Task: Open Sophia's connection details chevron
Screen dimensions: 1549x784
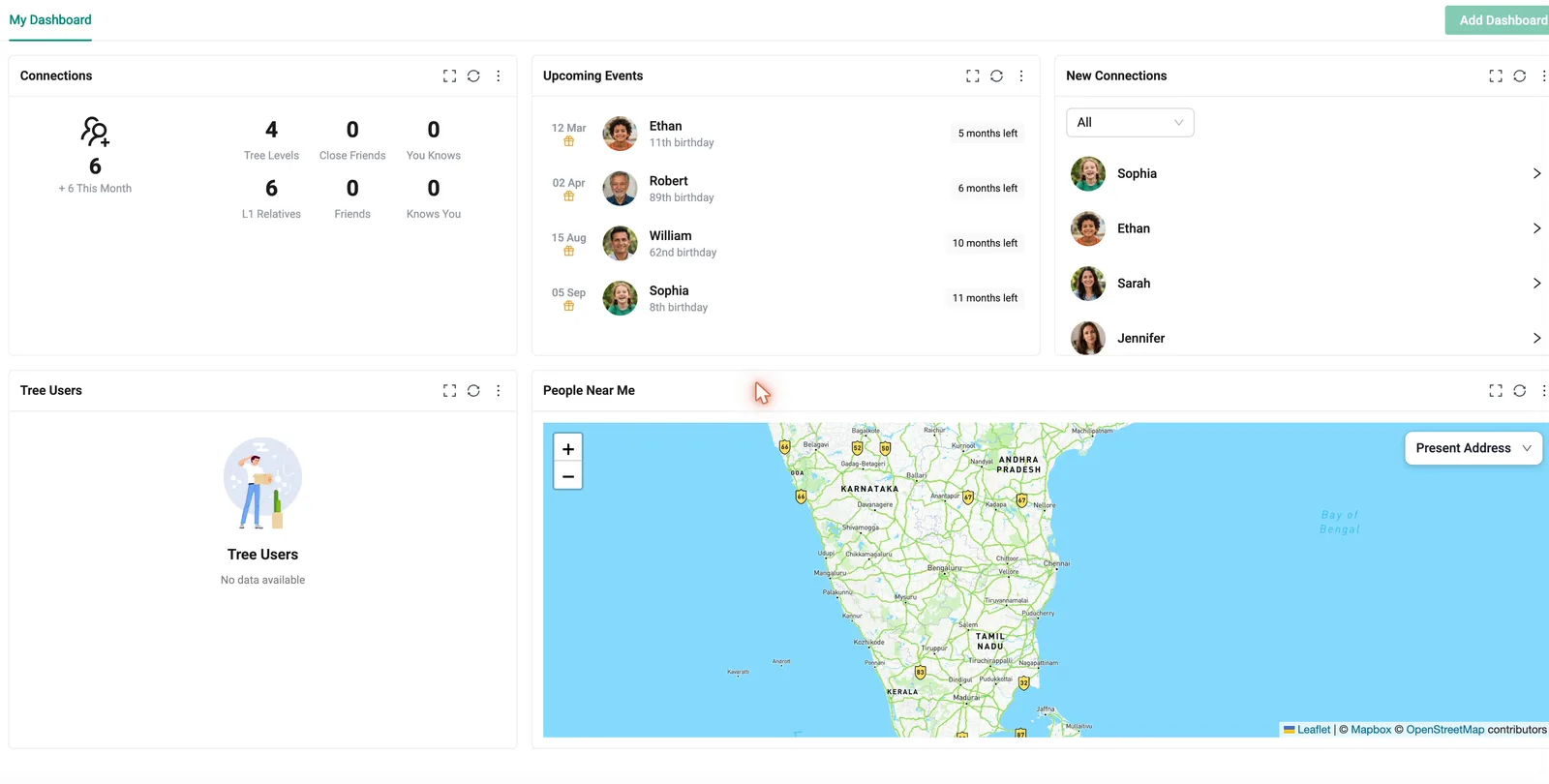Action: 1536,173
